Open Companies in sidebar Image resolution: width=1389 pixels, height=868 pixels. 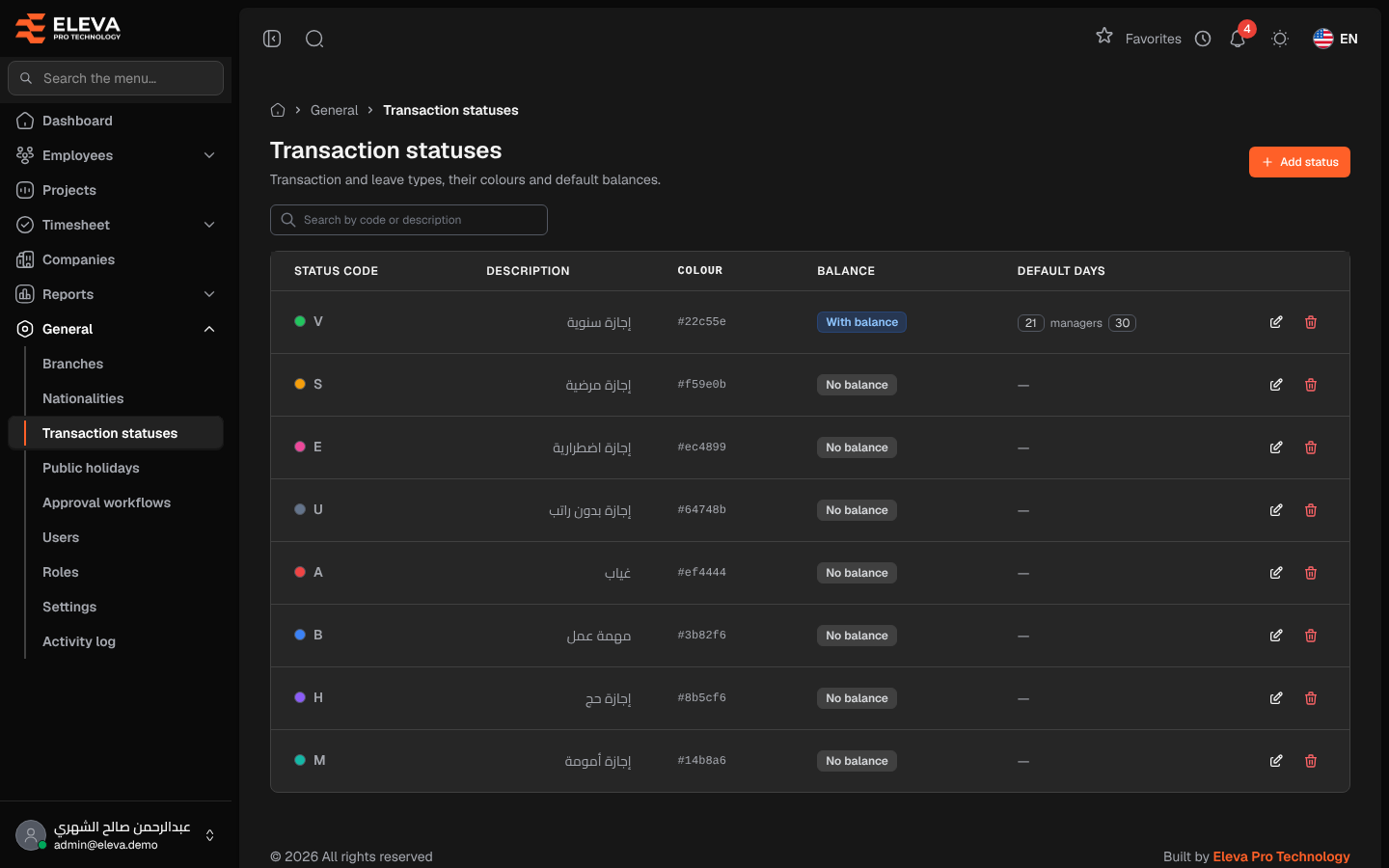(x=116, y=259)
